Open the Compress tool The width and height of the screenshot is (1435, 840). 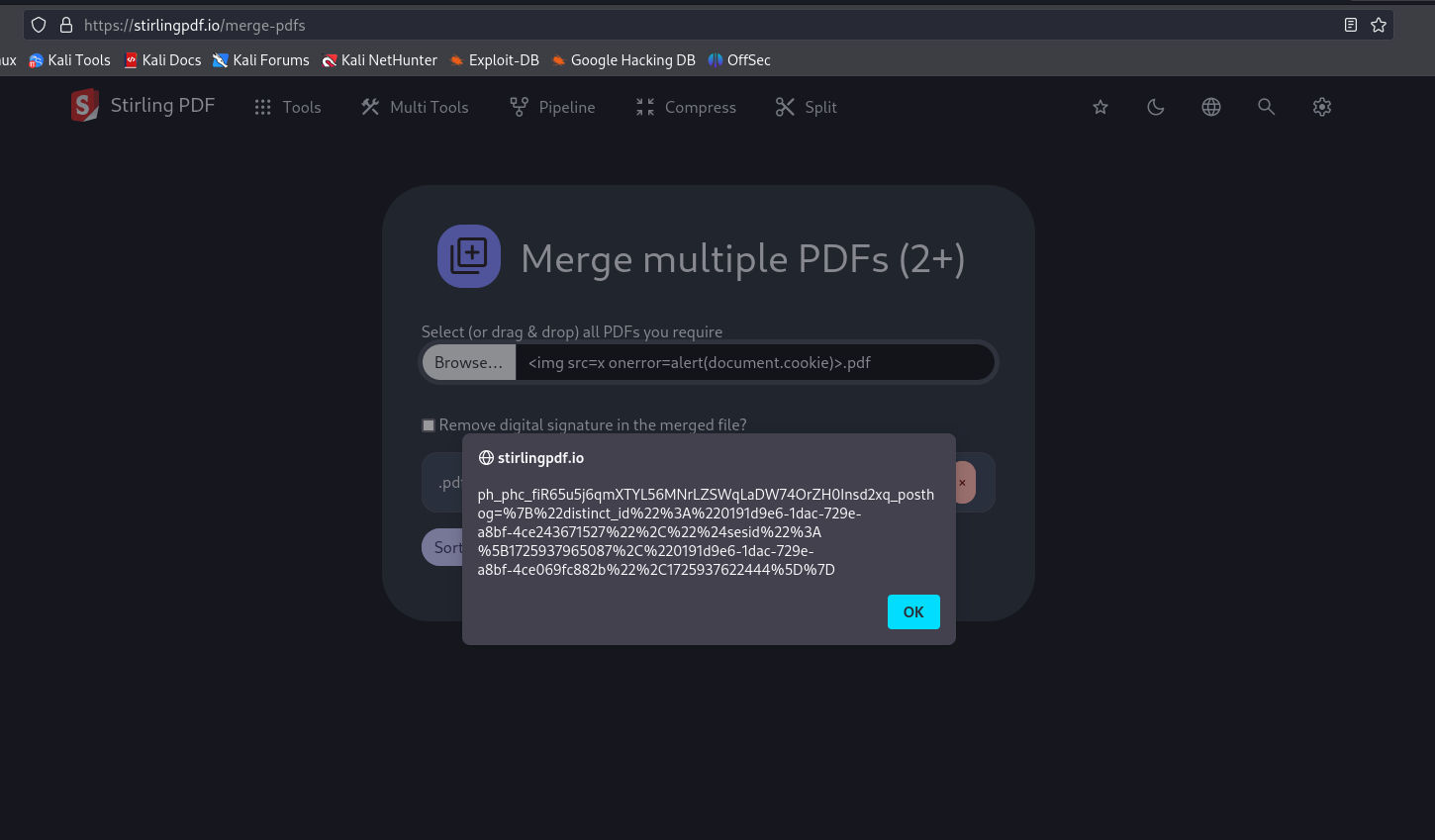(686, 107)
